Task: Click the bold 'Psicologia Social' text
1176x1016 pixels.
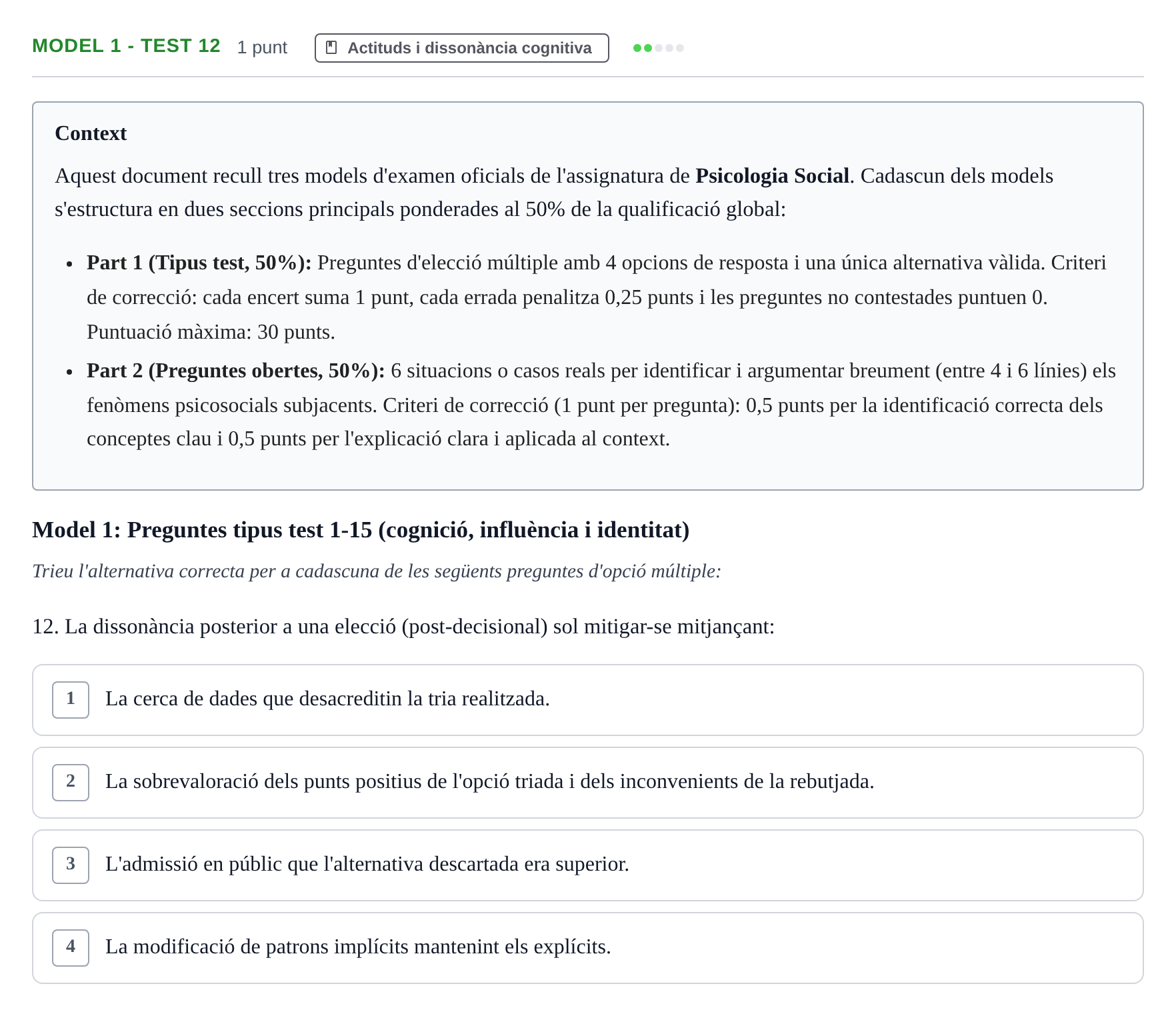Action: [772, 176]
